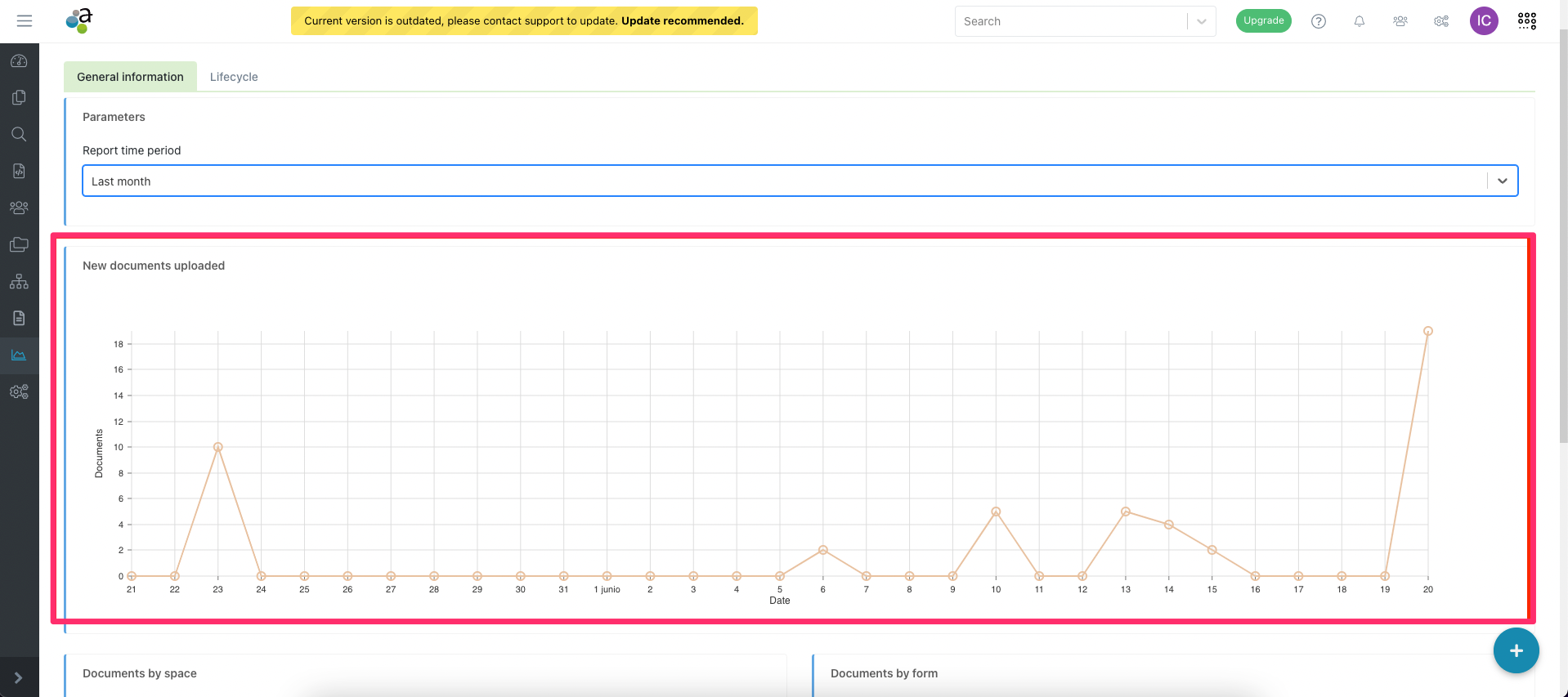Expand the sidebar with bottom chevron
1568x697 pixels.
(19, 677)
